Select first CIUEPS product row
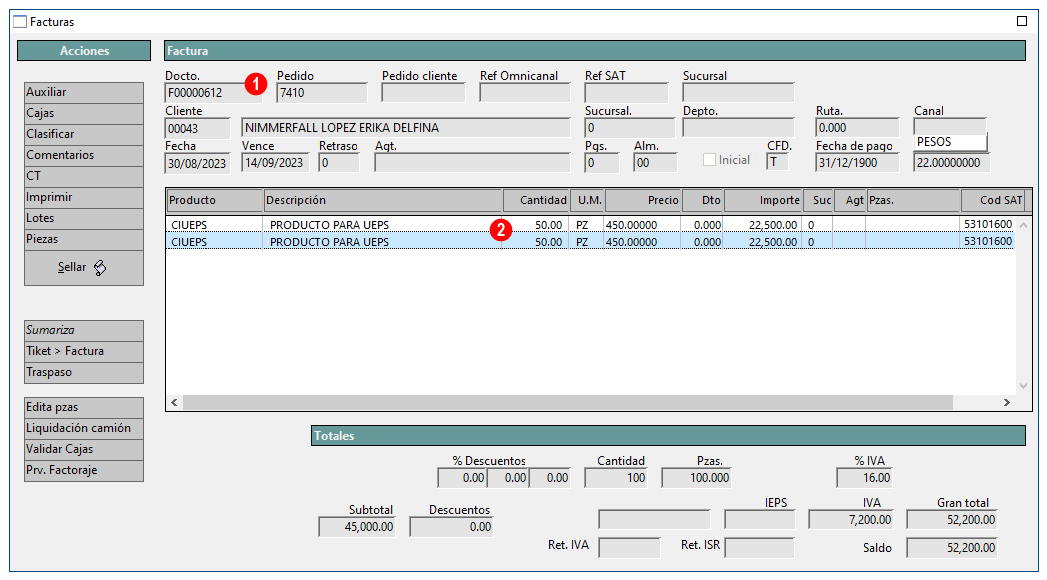Screen dimensions: 1047x580 (x=590, y=225)
